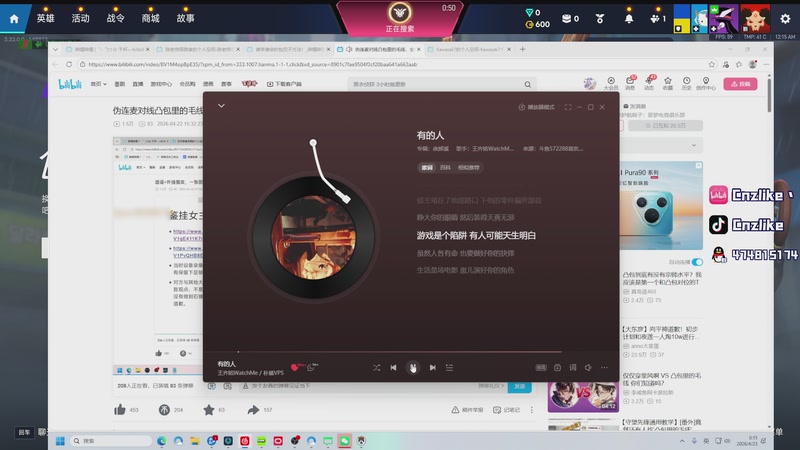Toggle shuffle mode in the music player
The width and height of the screenshot is (800, 450).
(x=376, y=367)
